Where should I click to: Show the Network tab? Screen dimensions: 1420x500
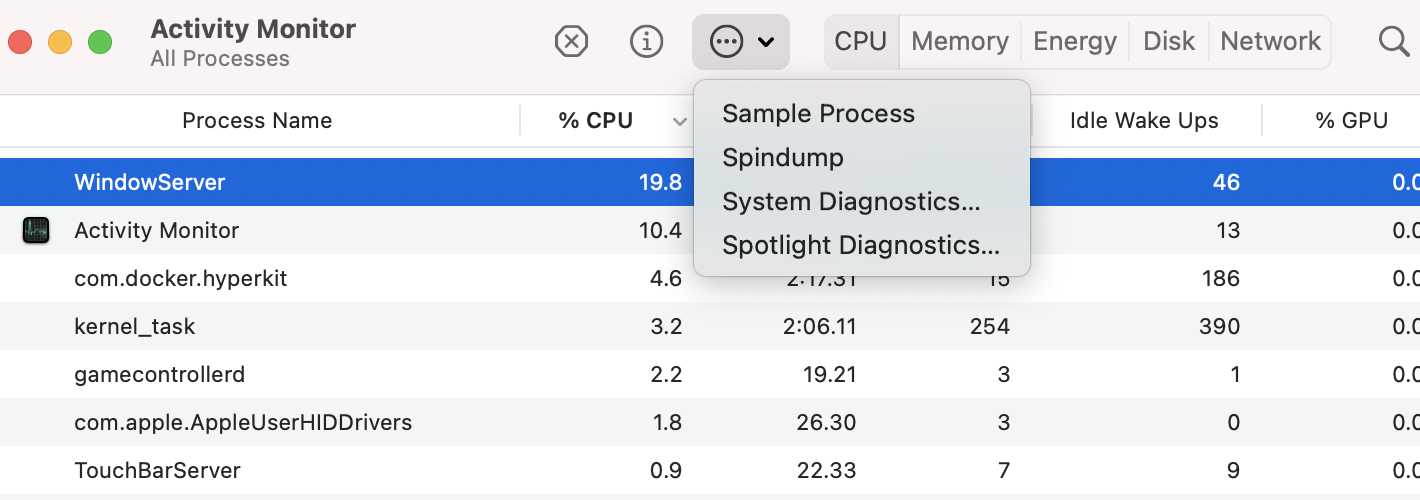click(x=1270, y=42)
